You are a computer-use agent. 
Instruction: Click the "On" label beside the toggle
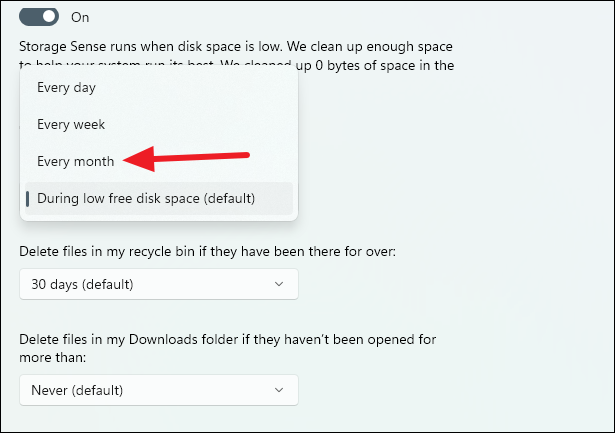(x=80, y=17)
